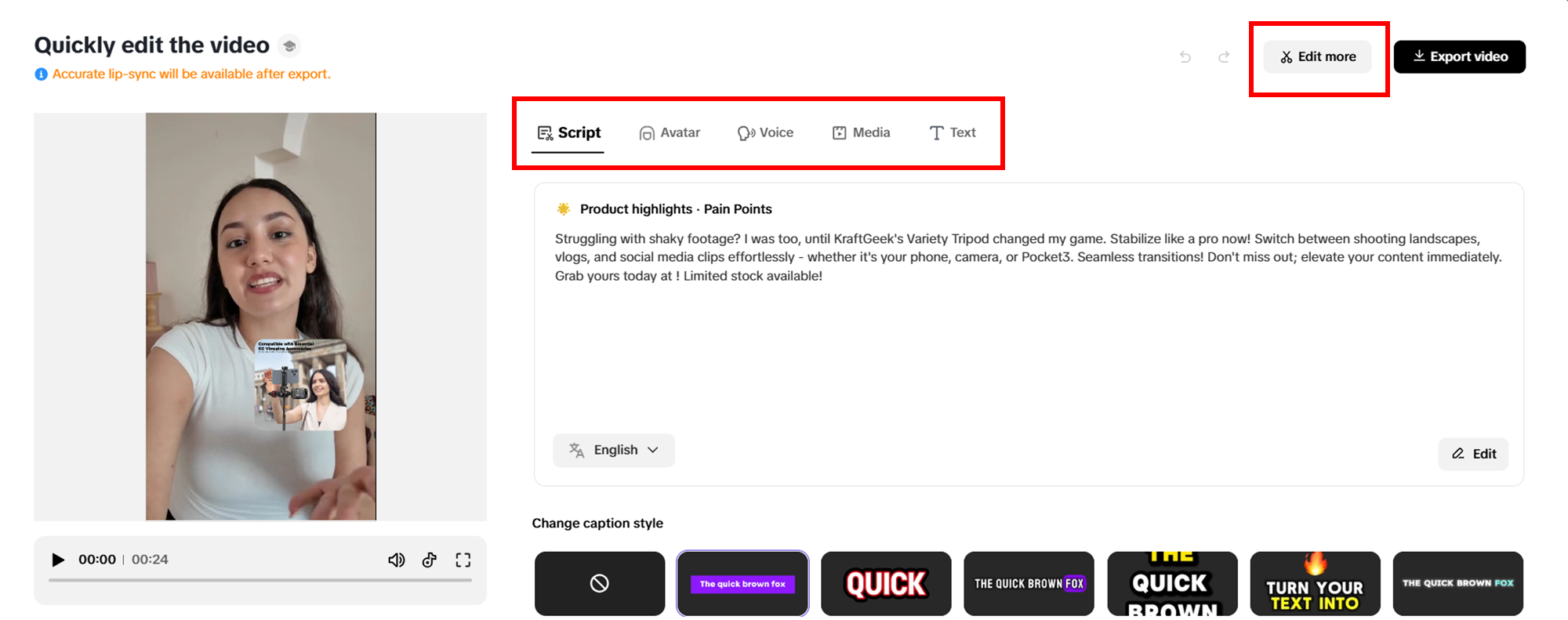Click the script Edit button
Screen dimensions: 1568x620
coord(1473,454)
